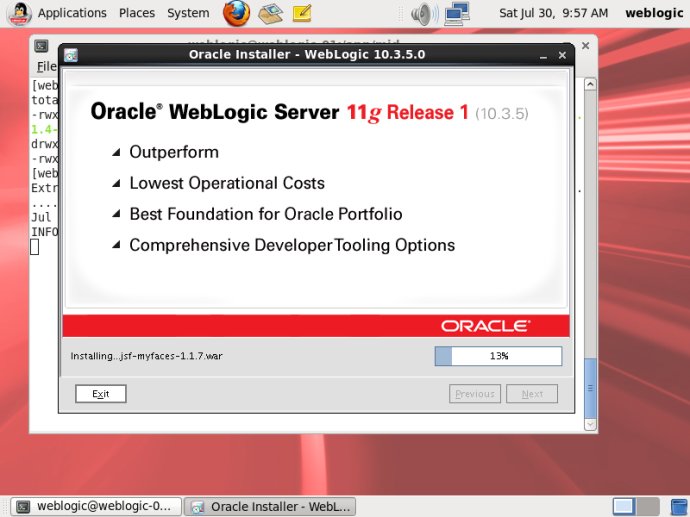
Task: Click the terminal window menu icon
Action: click(x=41, y=46)
